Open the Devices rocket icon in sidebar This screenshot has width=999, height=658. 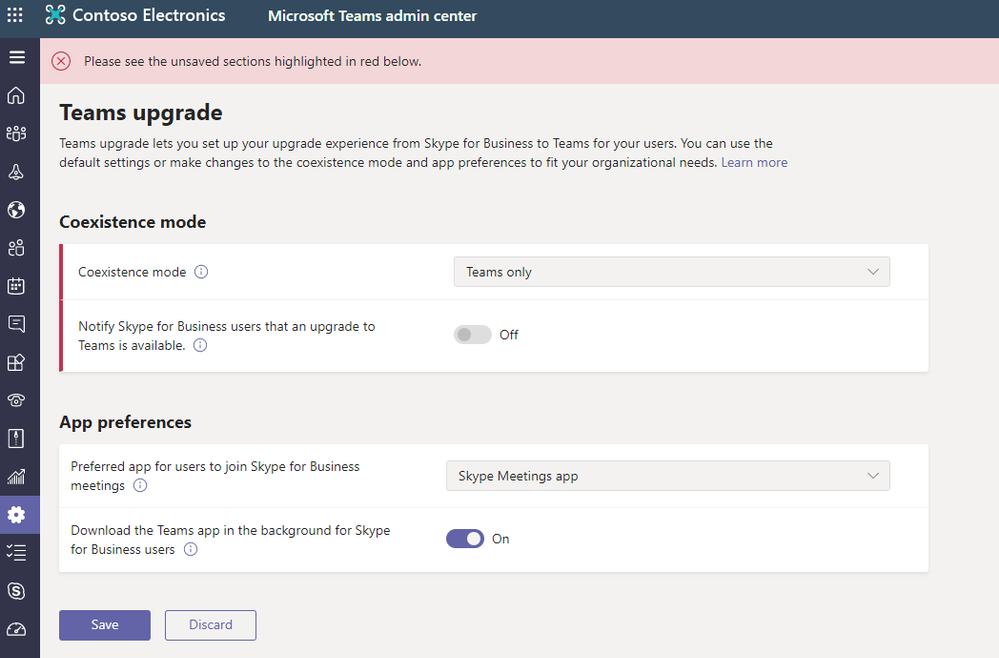click(x=17, y=172)
